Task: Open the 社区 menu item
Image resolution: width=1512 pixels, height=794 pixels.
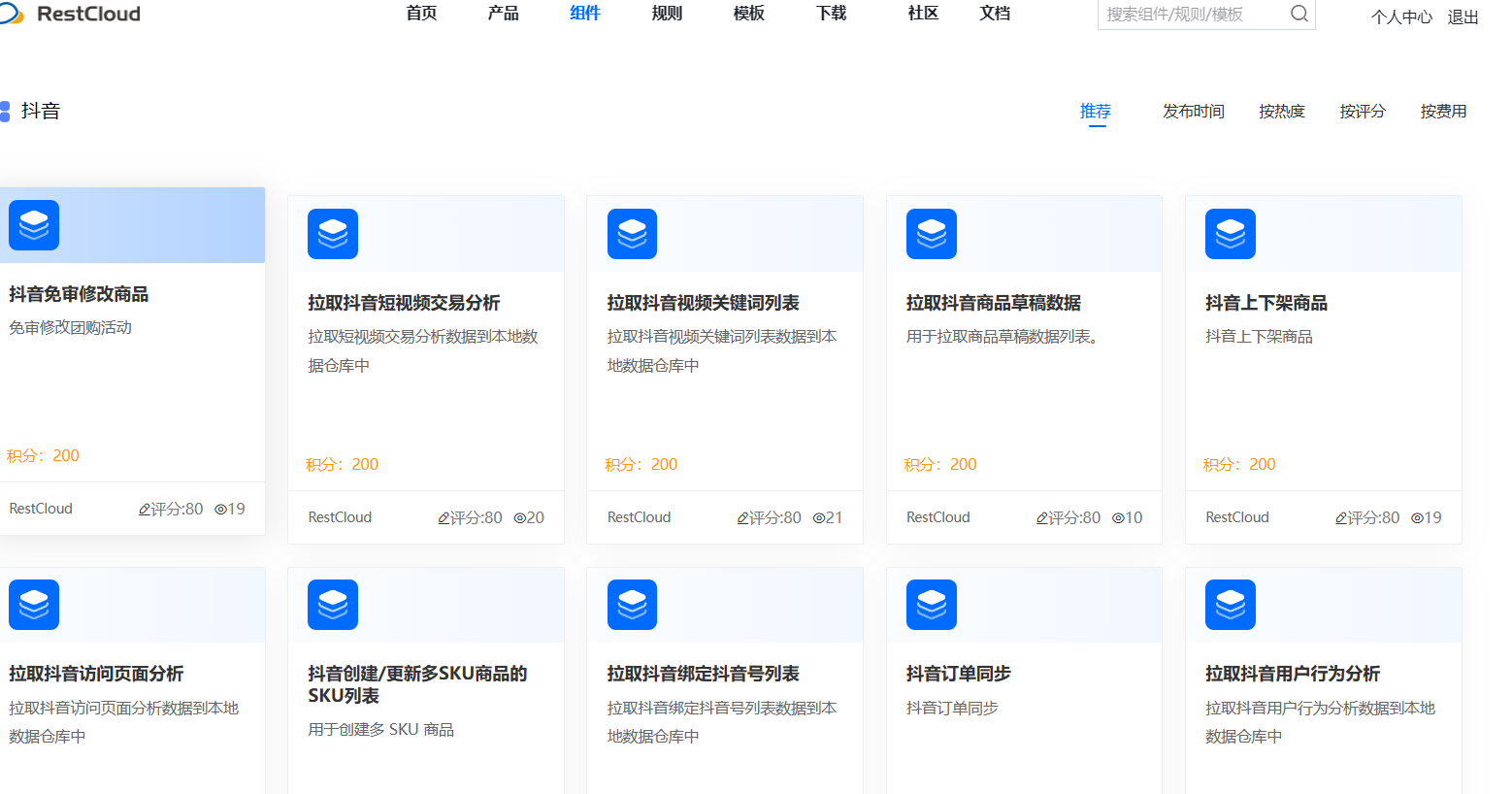Action: [x=923, y=13]
